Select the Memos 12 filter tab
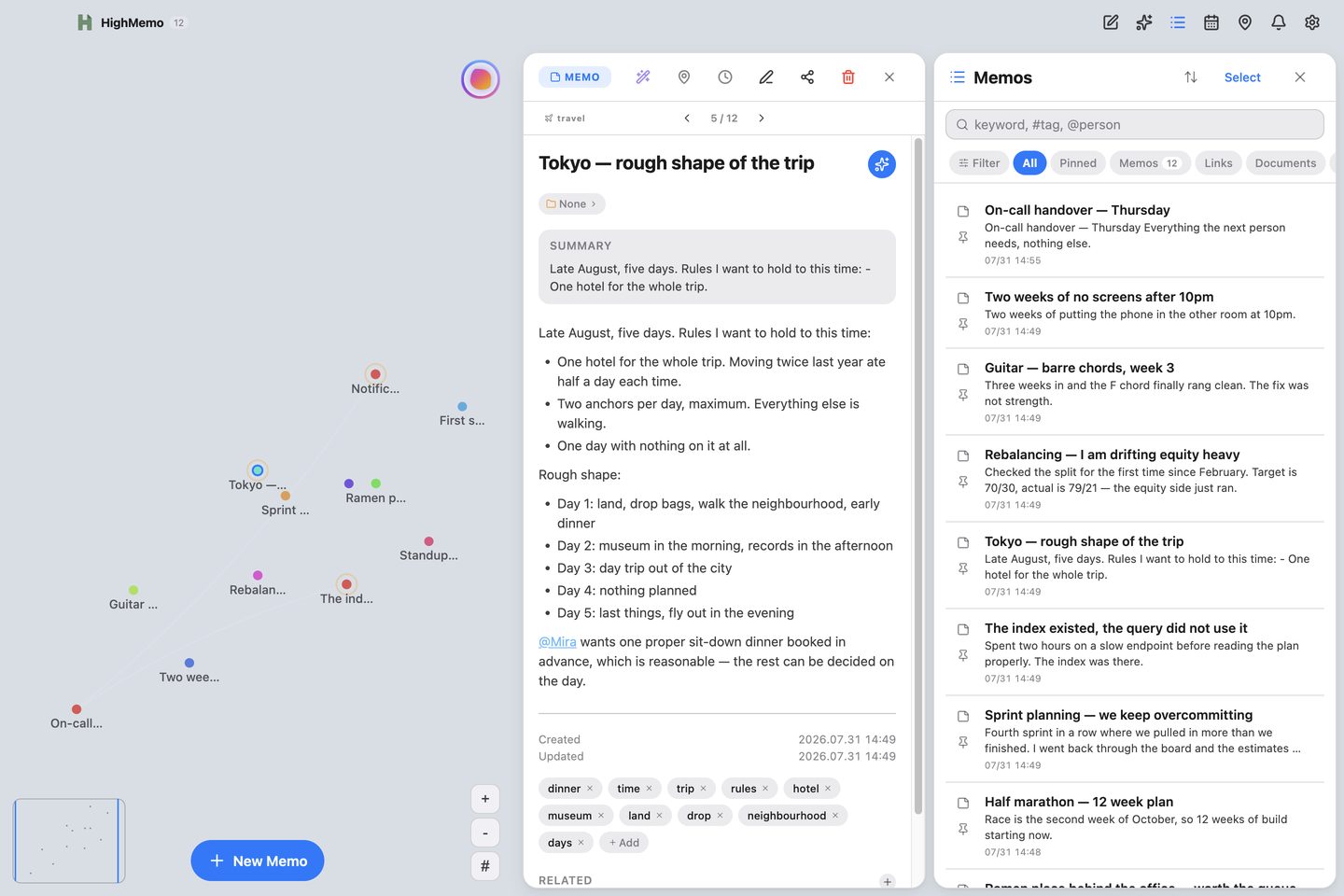Screen dimensions: 1344x896 coord(1149,163)
